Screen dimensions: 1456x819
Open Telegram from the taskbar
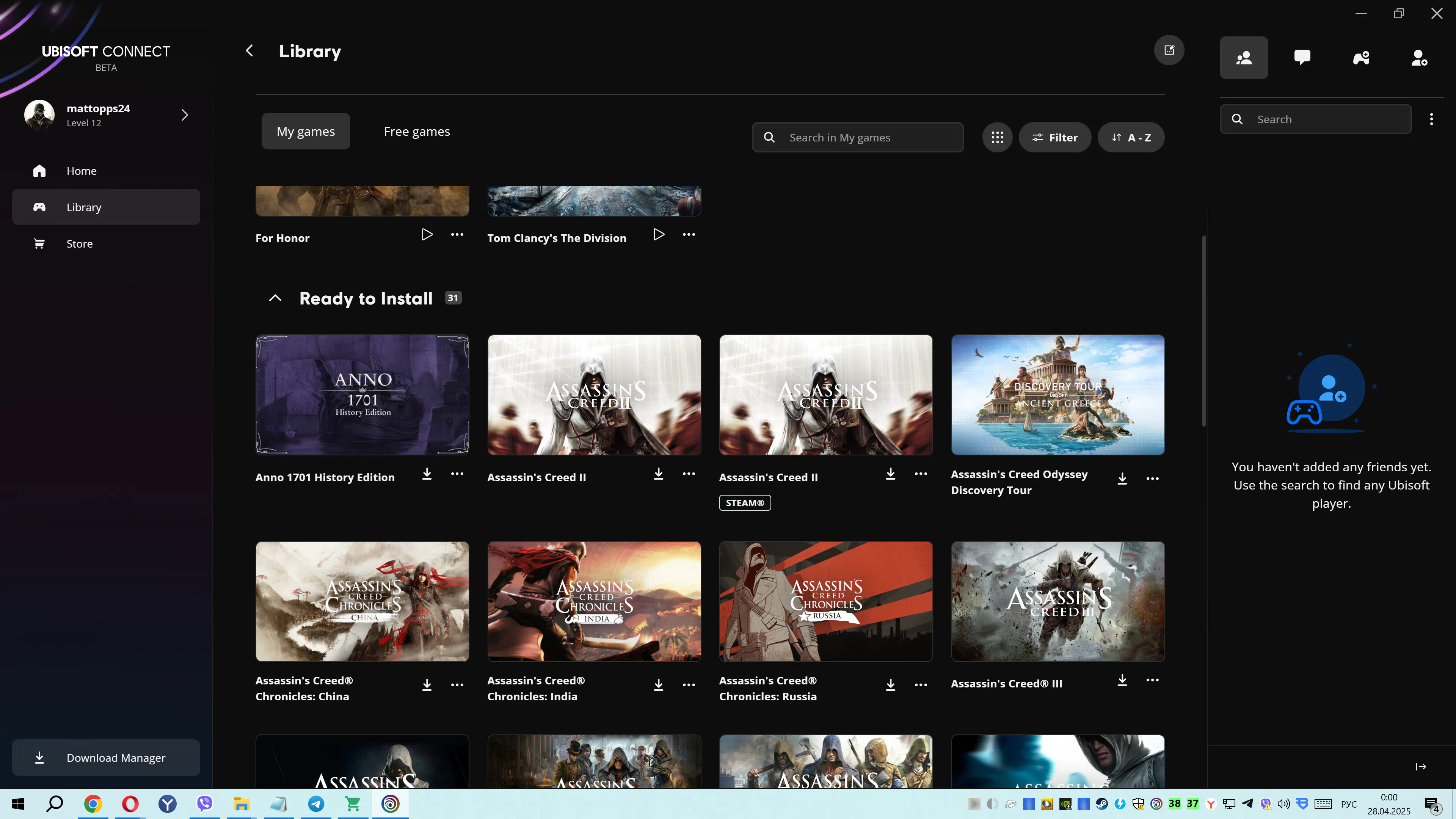(x=316, y=804)
